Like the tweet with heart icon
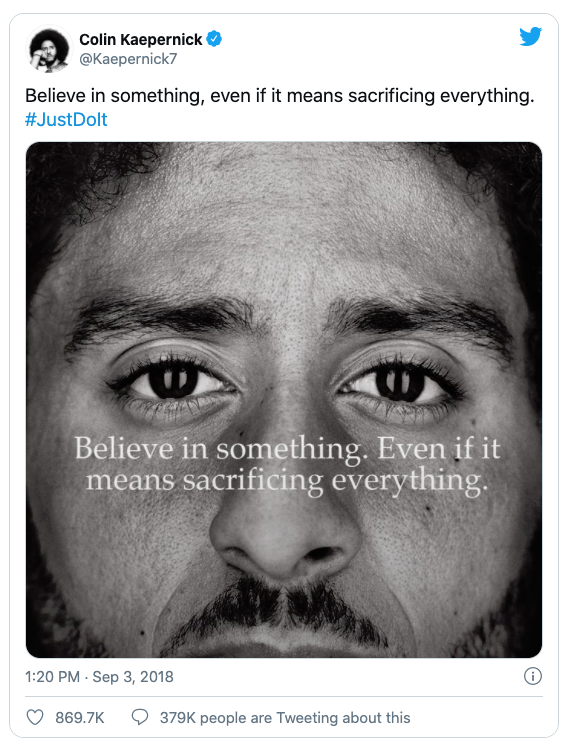Viewport: 571px width, 751px height. (34, 717)
